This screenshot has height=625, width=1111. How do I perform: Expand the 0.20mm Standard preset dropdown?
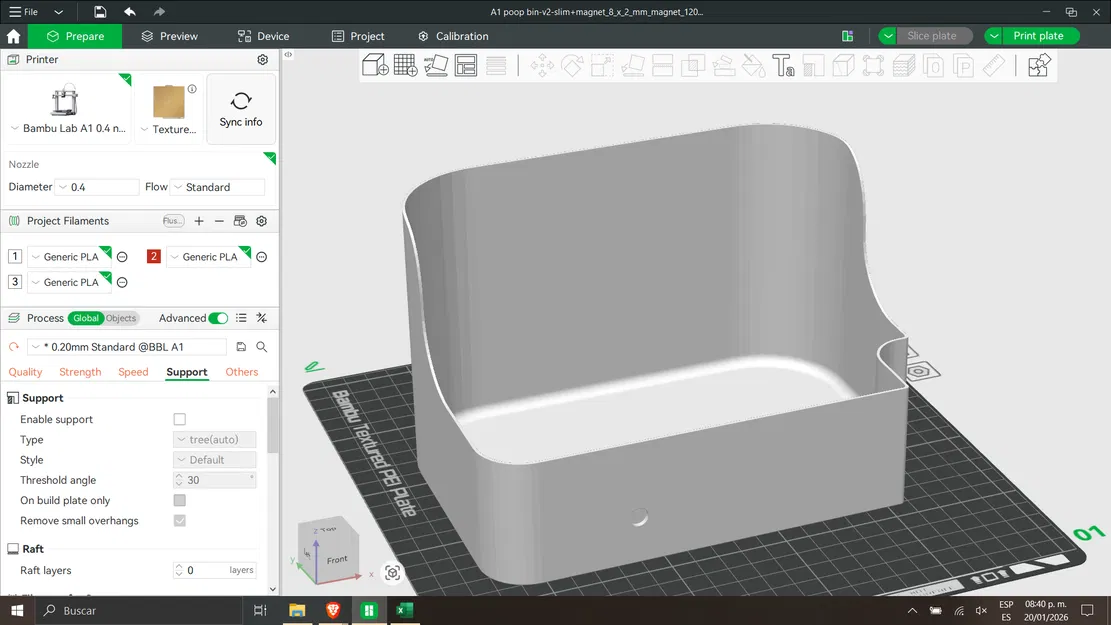pyautogui.click(x=125, y=347)
